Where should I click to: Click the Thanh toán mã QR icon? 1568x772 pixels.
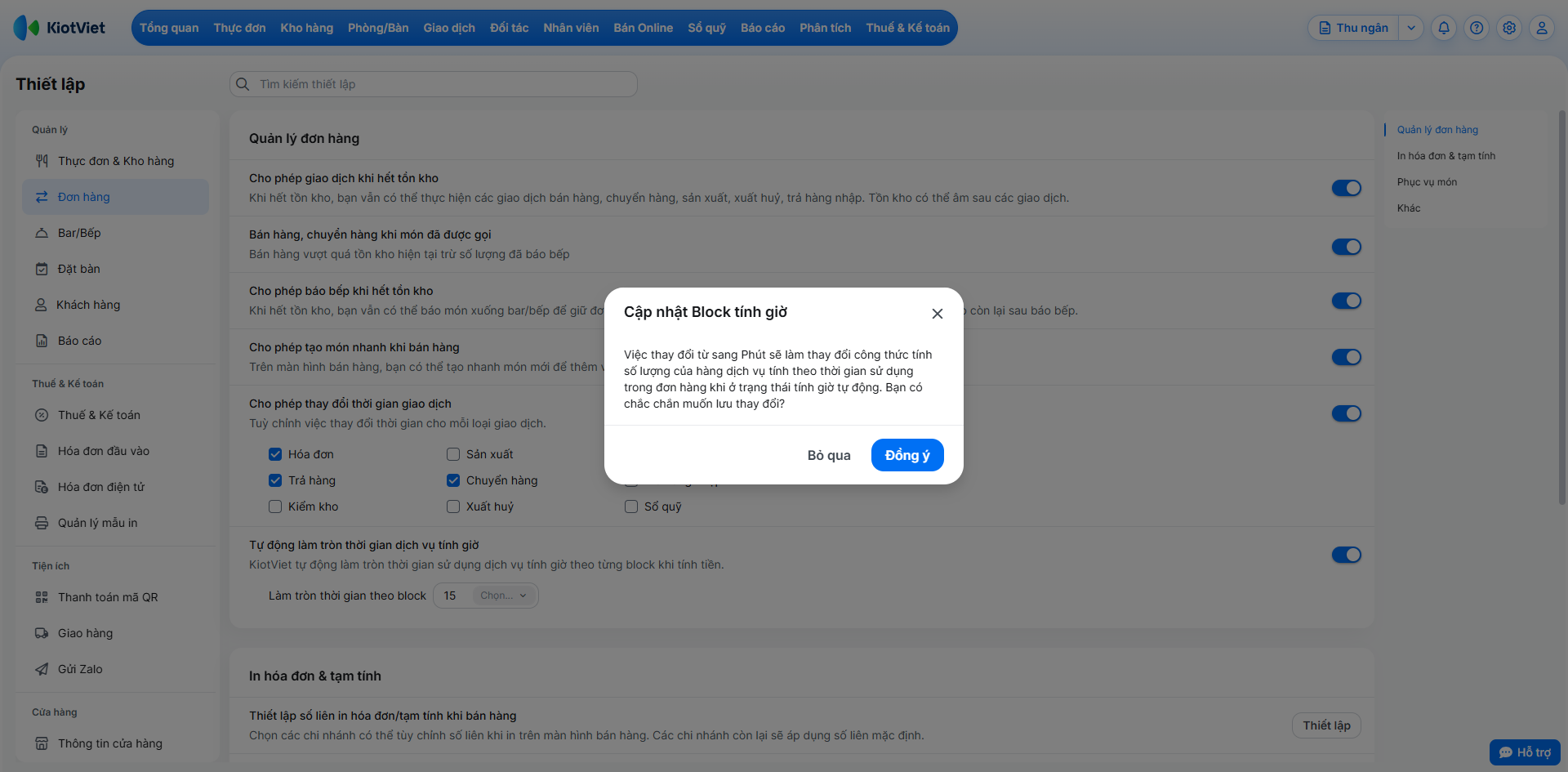(42, 597)
